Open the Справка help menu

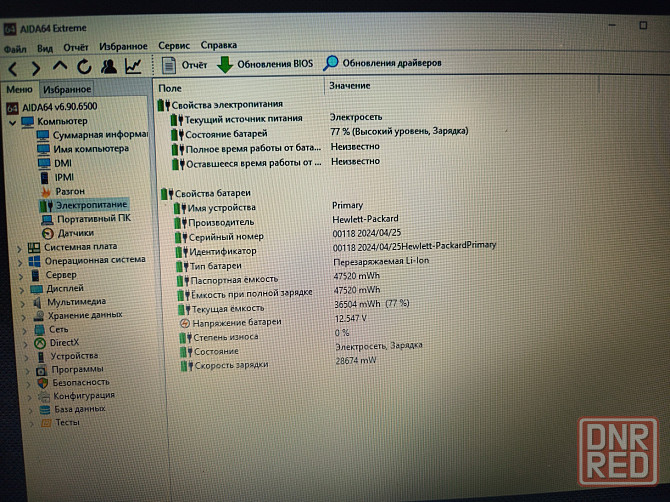click(x=218, y=45)
